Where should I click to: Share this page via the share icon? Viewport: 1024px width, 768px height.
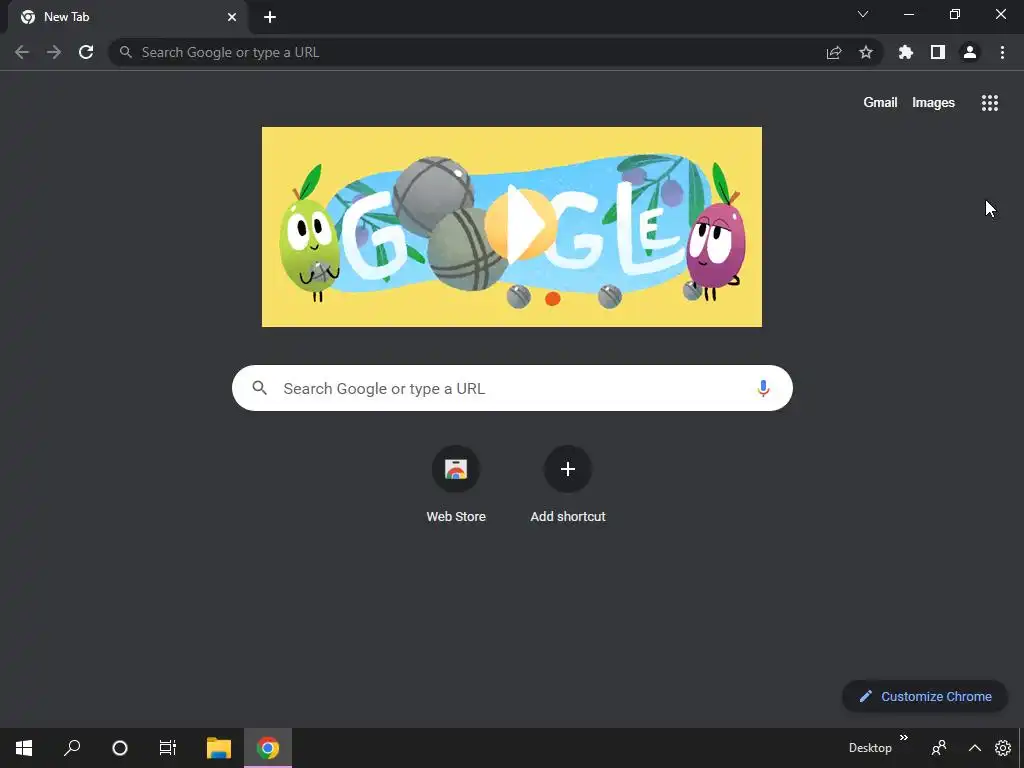coord(834,52)
